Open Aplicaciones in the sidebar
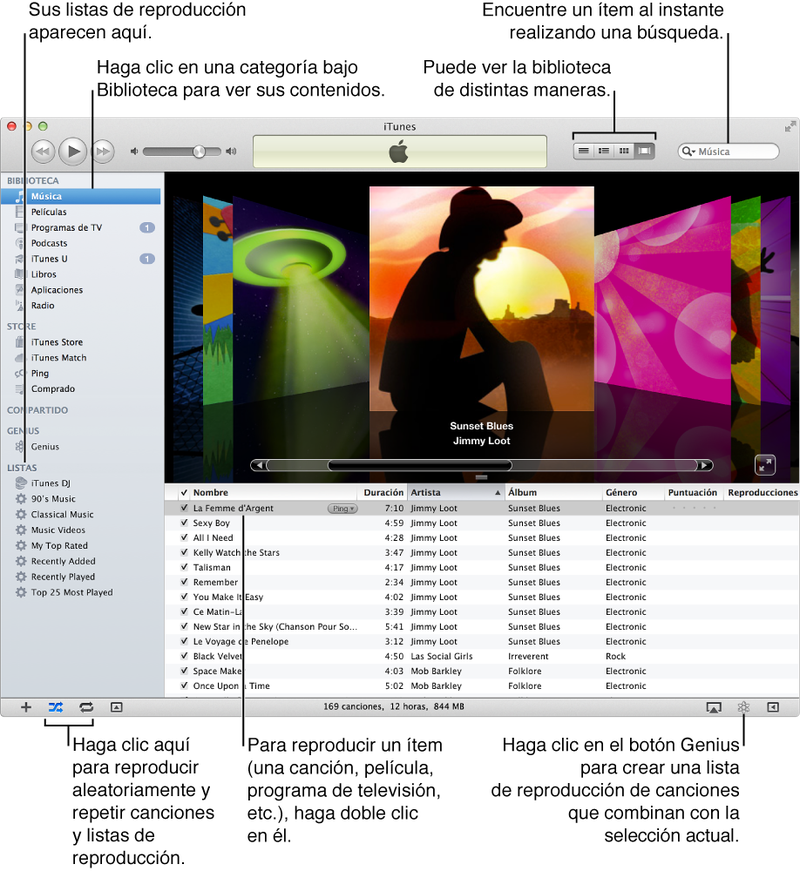The width and height of the screenshot is (800, 871). tap(57, 289)
